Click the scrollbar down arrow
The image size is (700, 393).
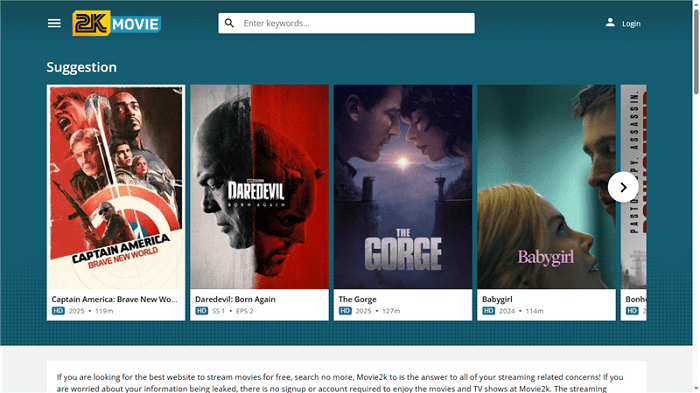tap(696, 389)
